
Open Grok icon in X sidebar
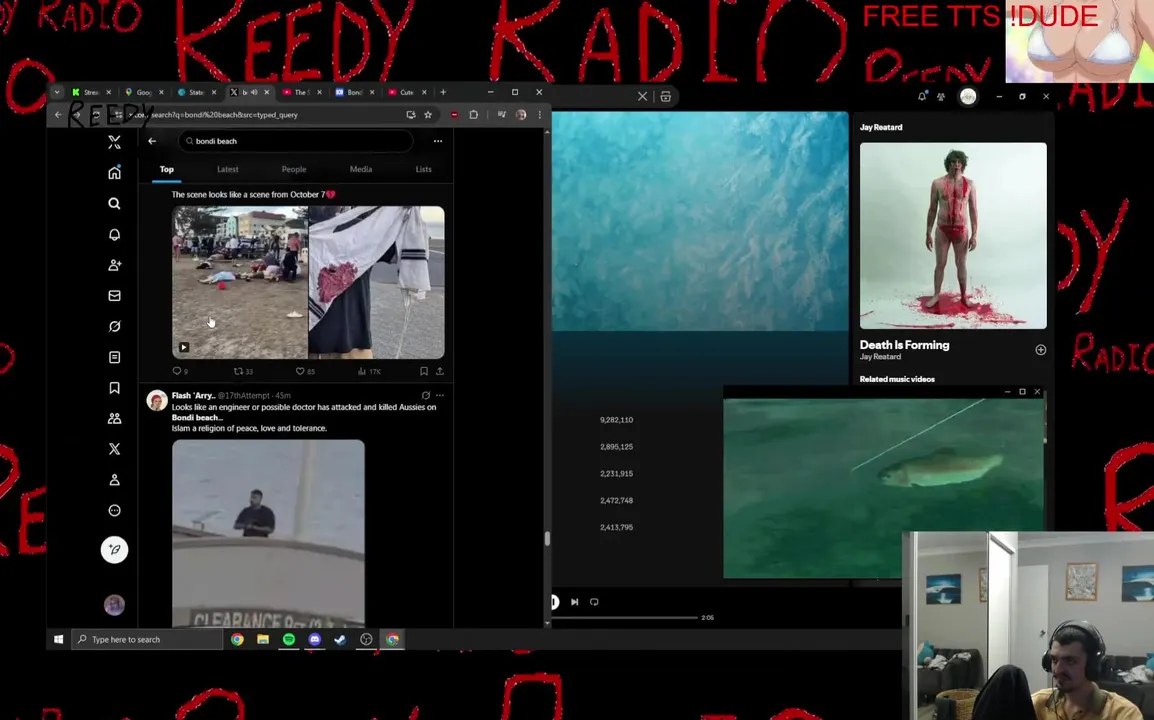(x=114, y=326)
